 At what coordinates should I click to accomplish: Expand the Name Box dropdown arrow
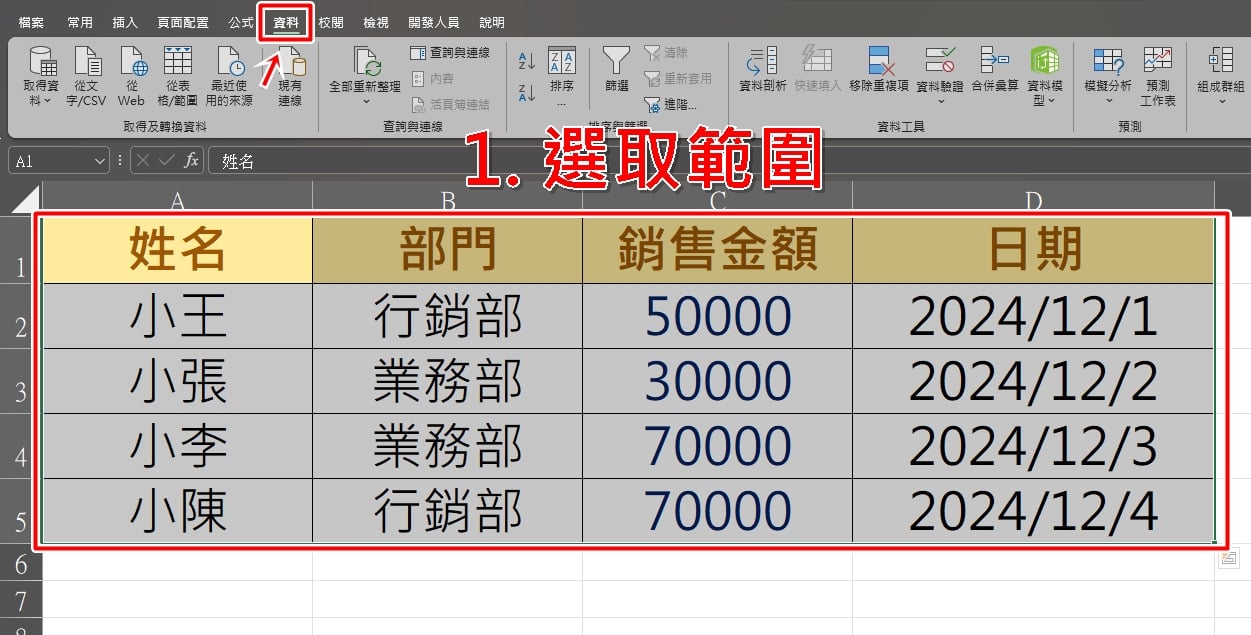click(x=99, y=161)
